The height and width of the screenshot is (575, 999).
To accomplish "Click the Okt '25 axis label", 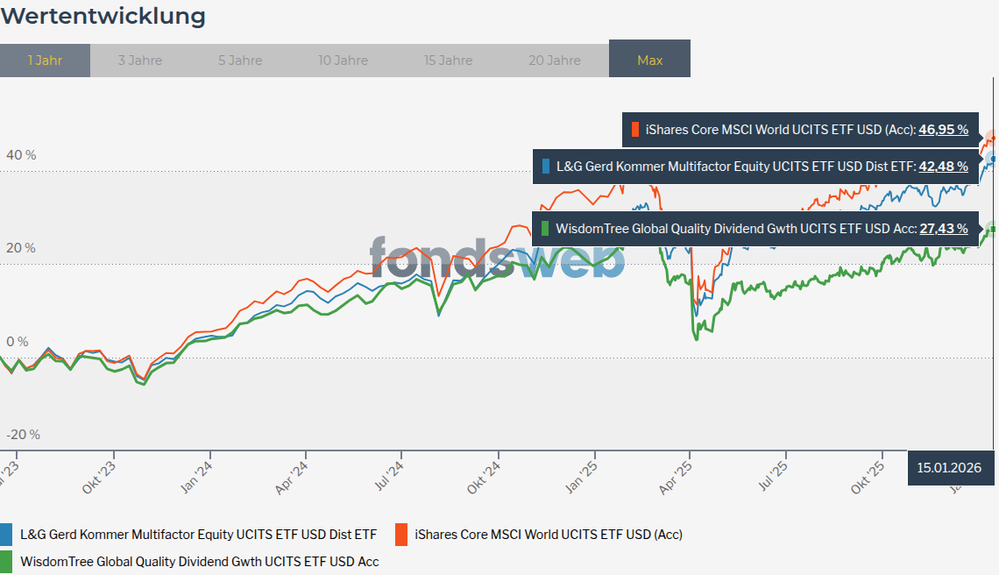I will (x=868, y=477).
